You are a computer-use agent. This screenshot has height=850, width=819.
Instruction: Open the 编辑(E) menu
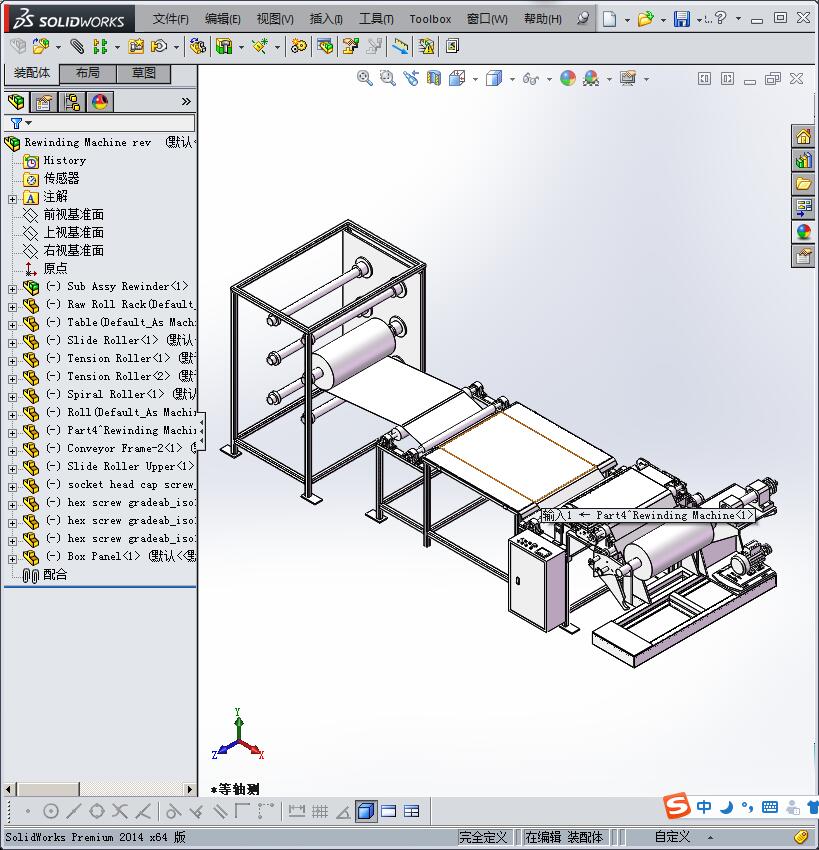[222, 19]
